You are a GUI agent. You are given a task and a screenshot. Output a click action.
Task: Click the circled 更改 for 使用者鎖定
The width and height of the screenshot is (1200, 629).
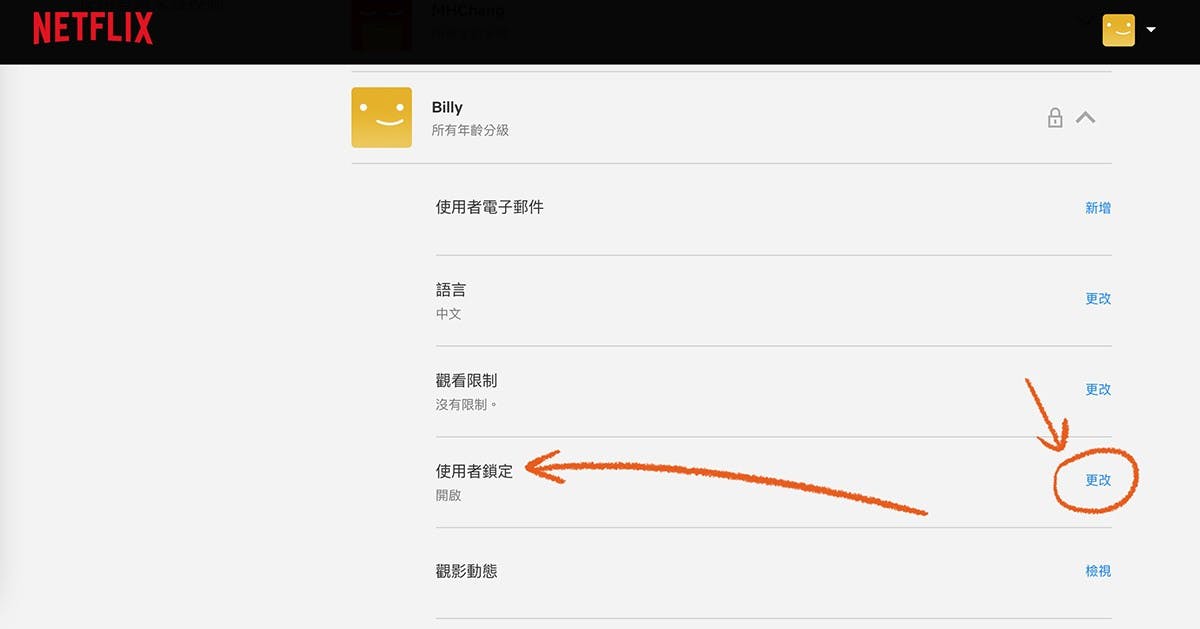click(1098, 481)
